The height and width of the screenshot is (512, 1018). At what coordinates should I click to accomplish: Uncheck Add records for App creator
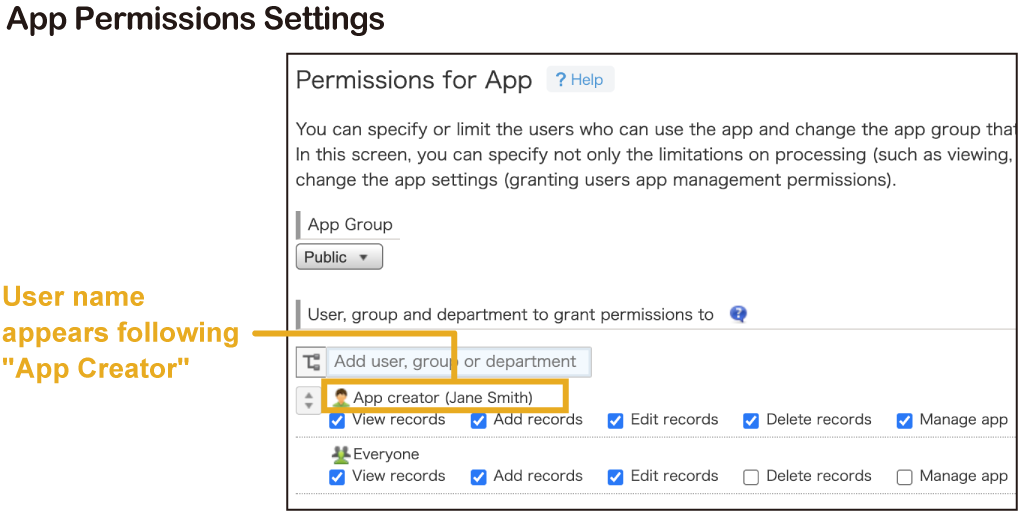(479, 421)
